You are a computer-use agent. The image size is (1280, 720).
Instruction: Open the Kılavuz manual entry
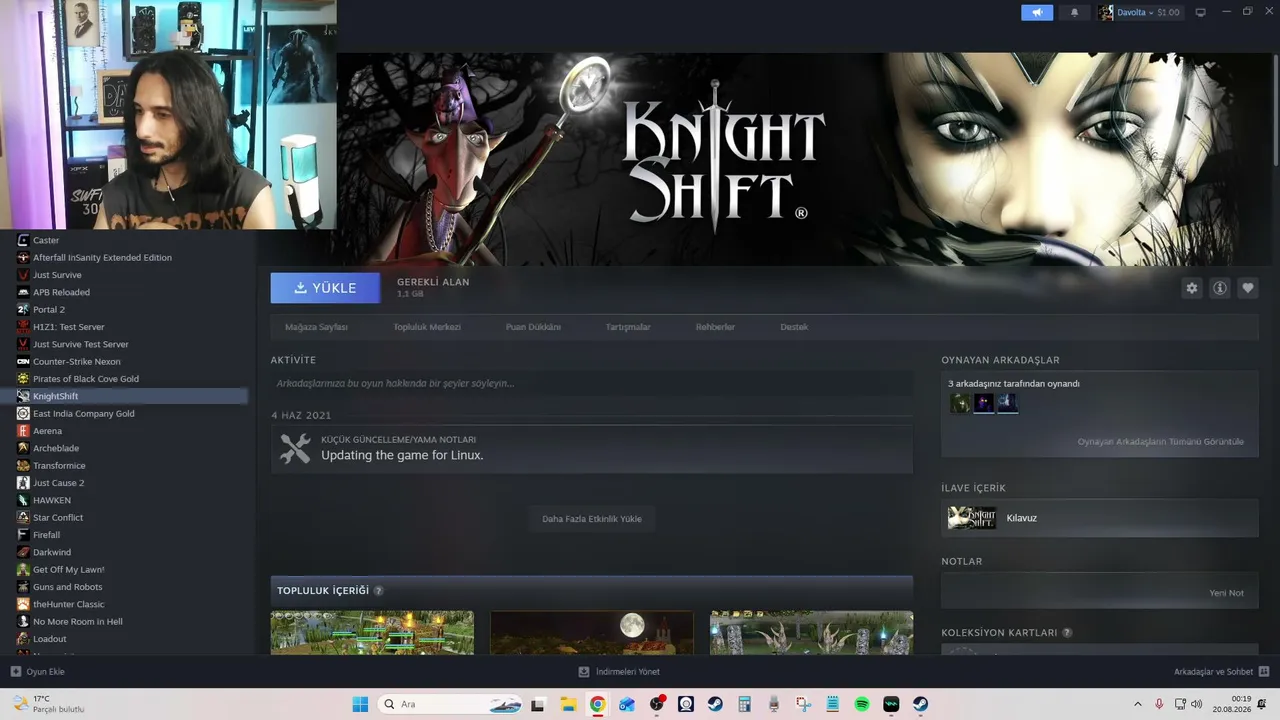[1100, 518]
